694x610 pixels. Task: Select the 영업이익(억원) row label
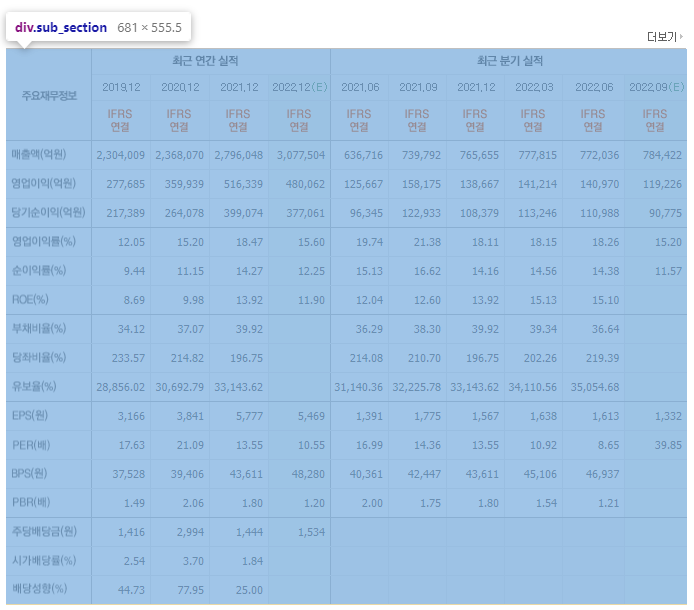pyautogui.click(x=43, y=183)
